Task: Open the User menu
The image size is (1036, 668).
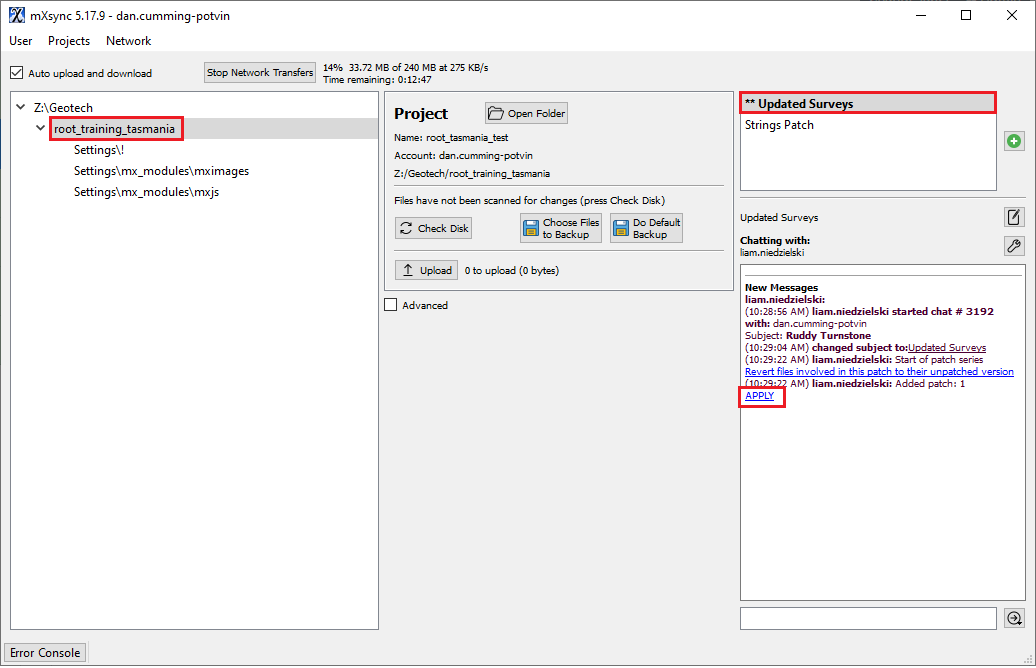Action: point(21,41)
